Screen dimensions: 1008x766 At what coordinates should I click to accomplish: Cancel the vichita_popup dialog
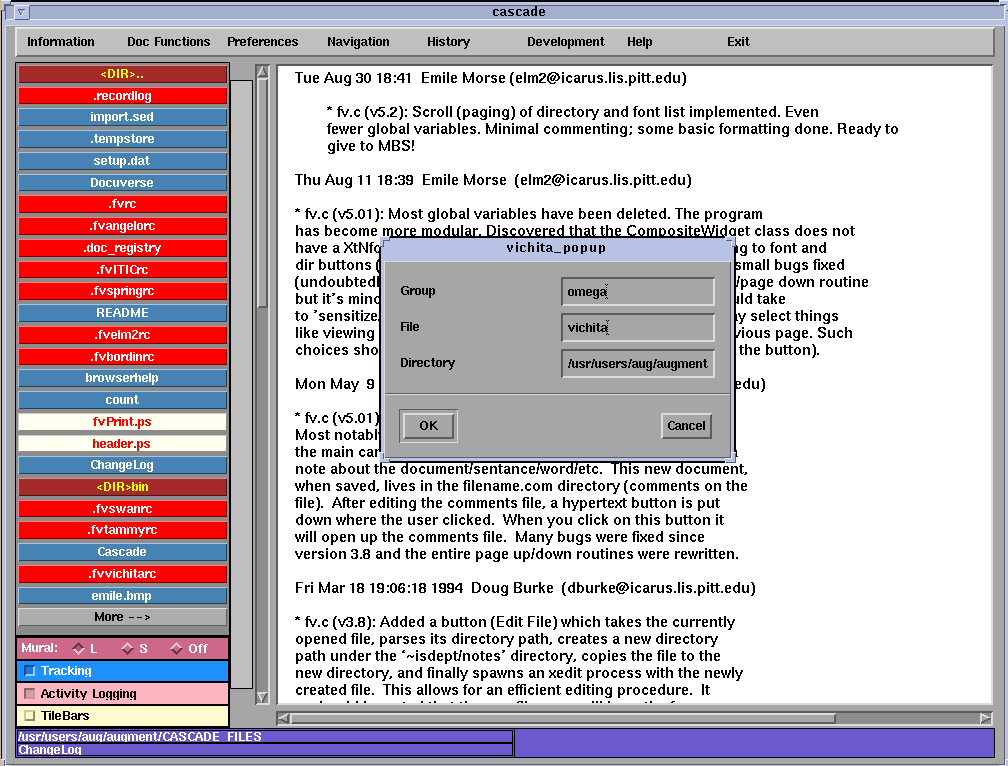pos(686,426)
